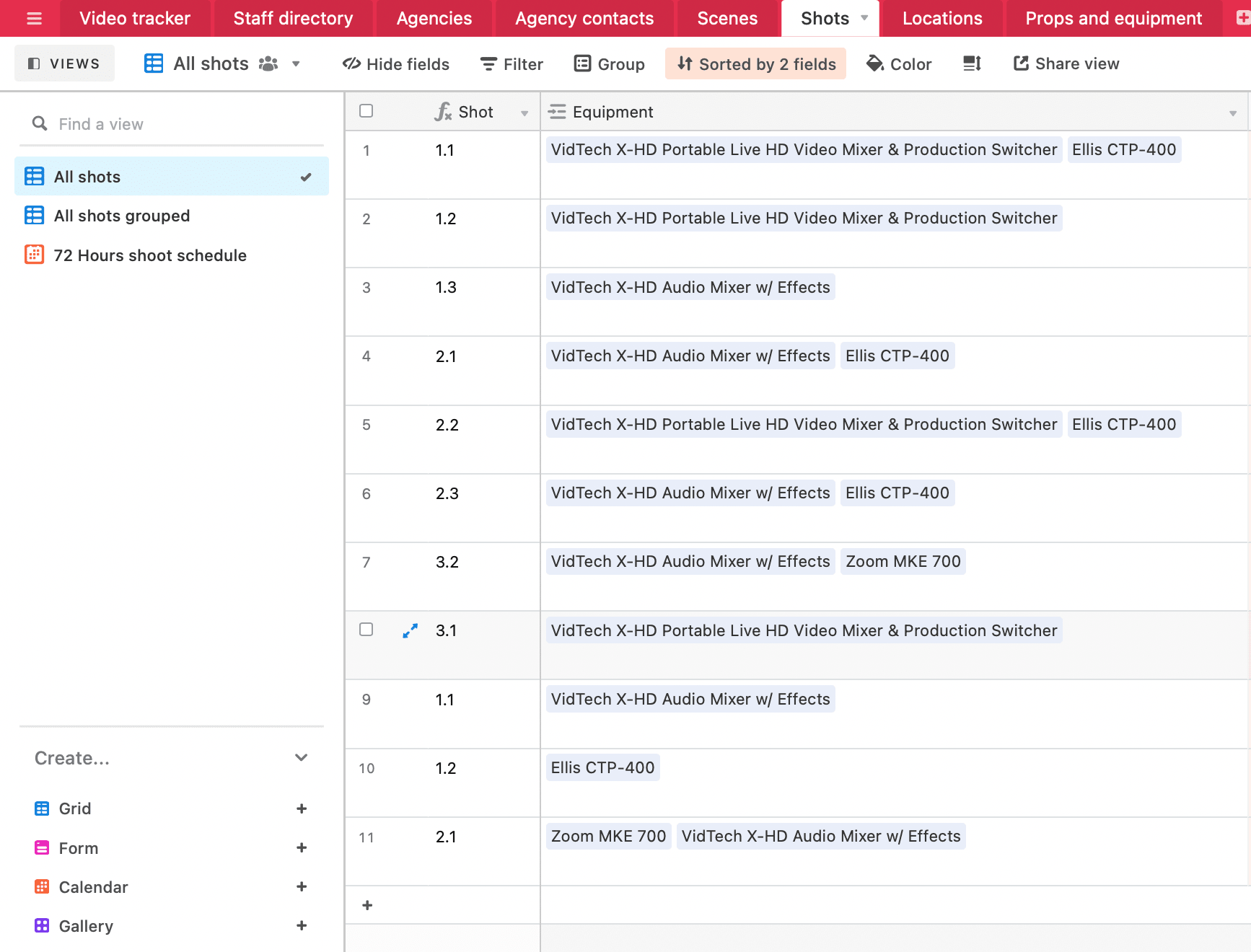Click the Find a view search field
The height and width of the screenshot is (952, 1251).
point(172,124)
